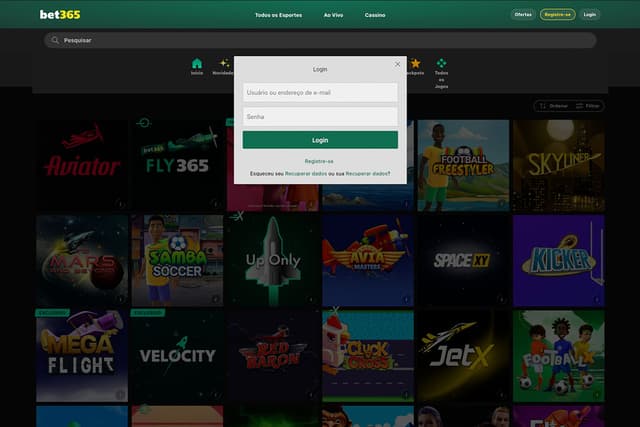Click the search magnifier icon
Image resolution: width=640 pixels, height=427 pixels.
[x=55, y=40]
